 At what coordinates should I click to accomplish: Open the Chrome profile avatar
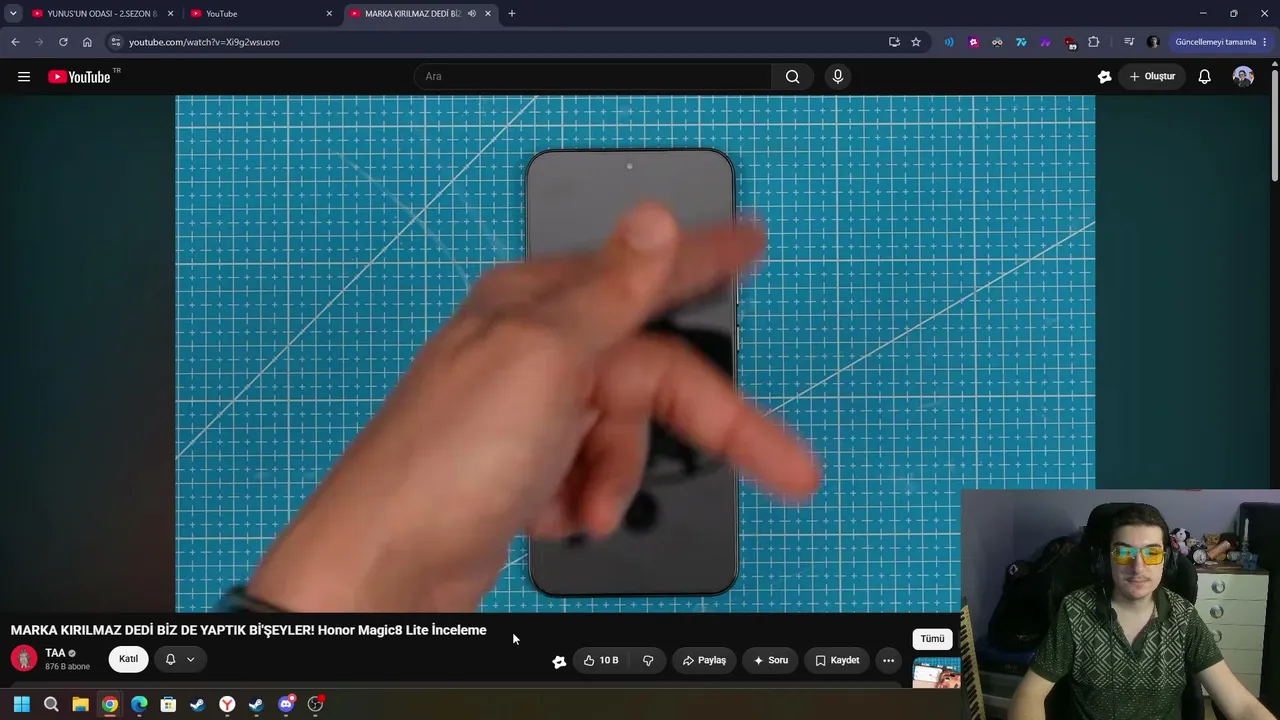pos(1153,42)
